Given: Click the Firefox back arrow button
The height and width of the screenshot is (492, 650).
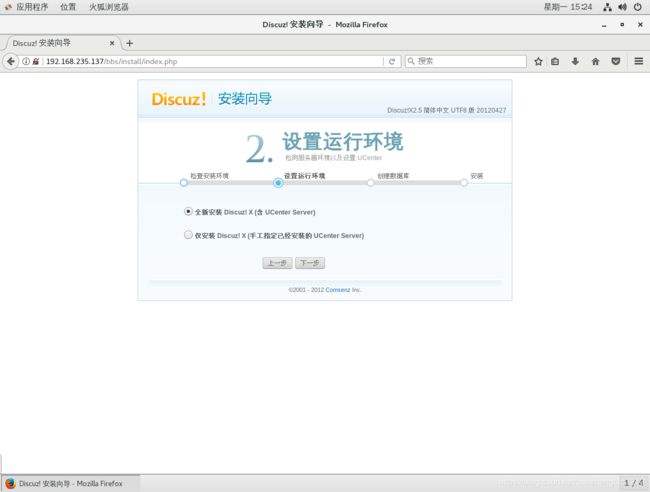Looking at the screenshot, I should 11,61.
